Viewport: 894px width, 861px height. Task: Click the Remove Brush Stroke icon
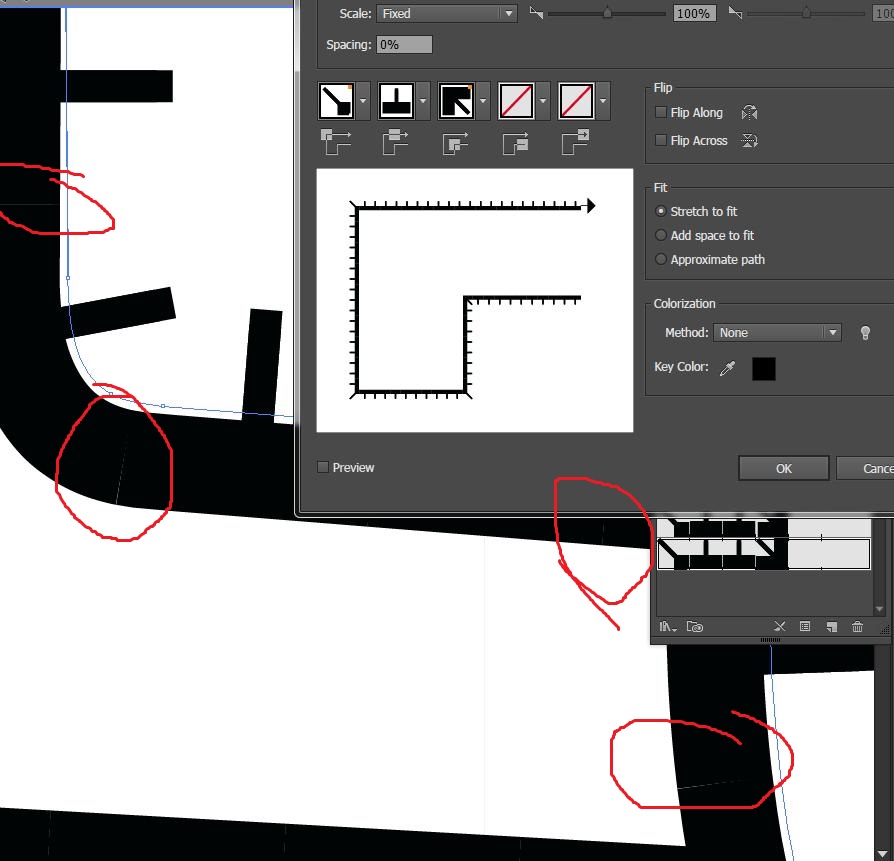click(x=779, y=627)
